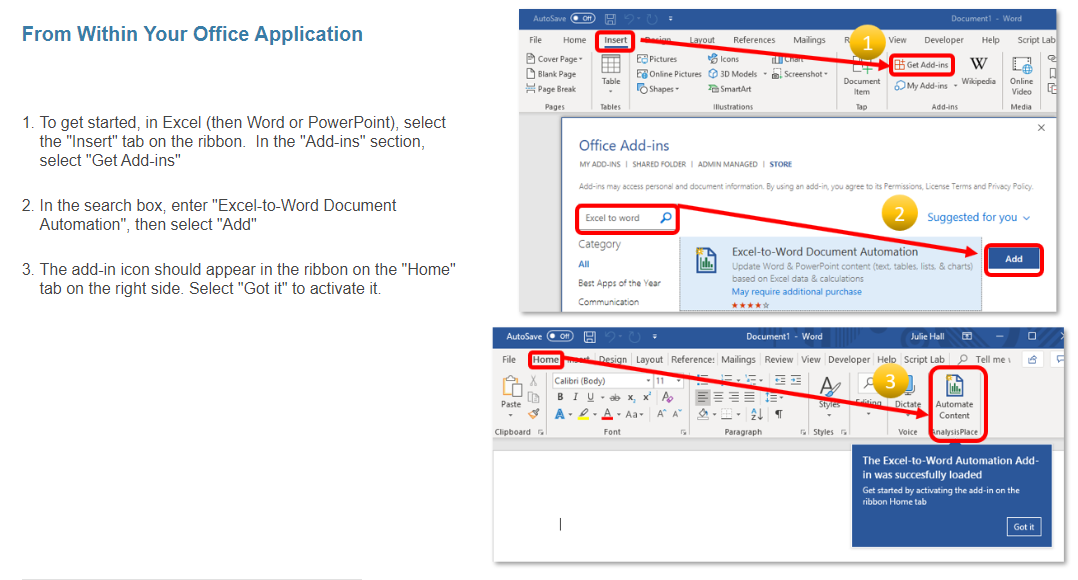Image resolution: width=1078 pixels, height=580 pixels.
Task: Click the Automate Content add-in icon
Action: tap(954, 397)
